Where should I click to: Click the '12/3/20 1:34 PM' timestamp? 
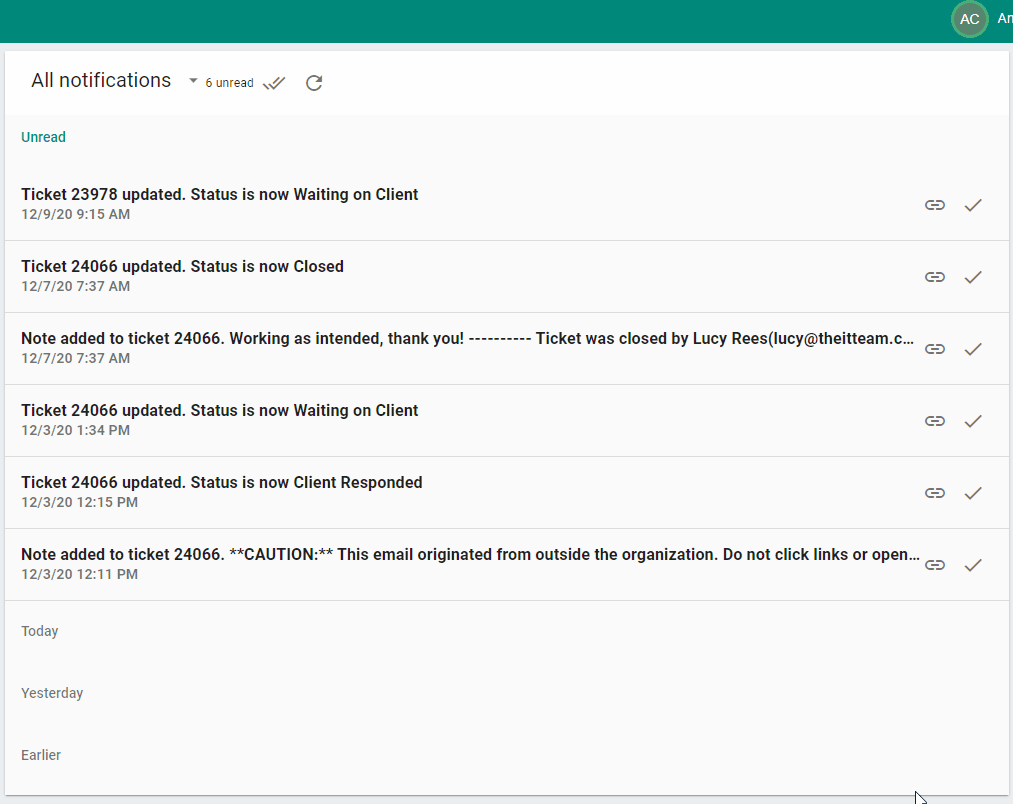click(76, 430)
